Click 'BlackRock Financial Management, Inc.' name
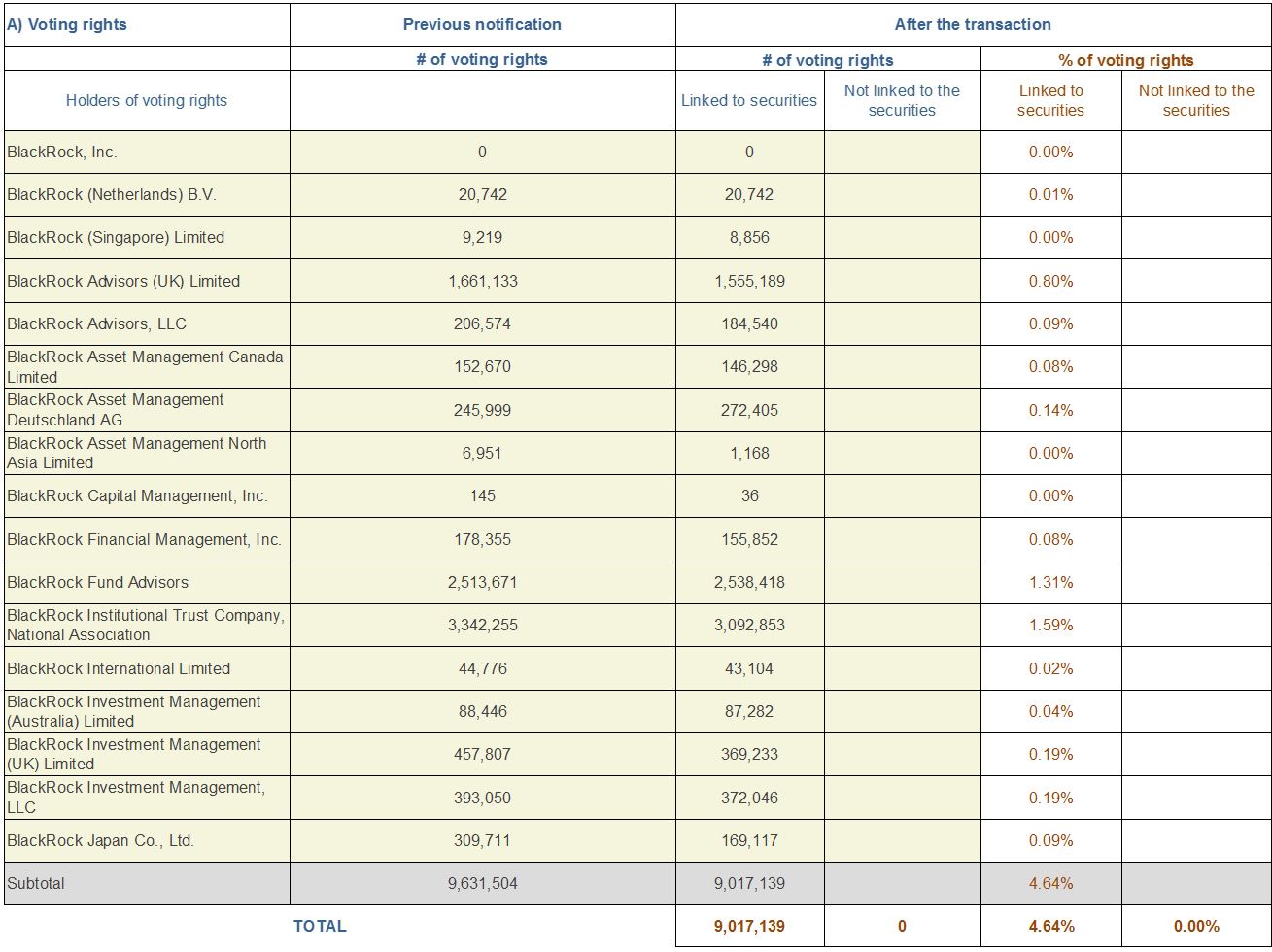1272x952 pixels. coord(144,539)
